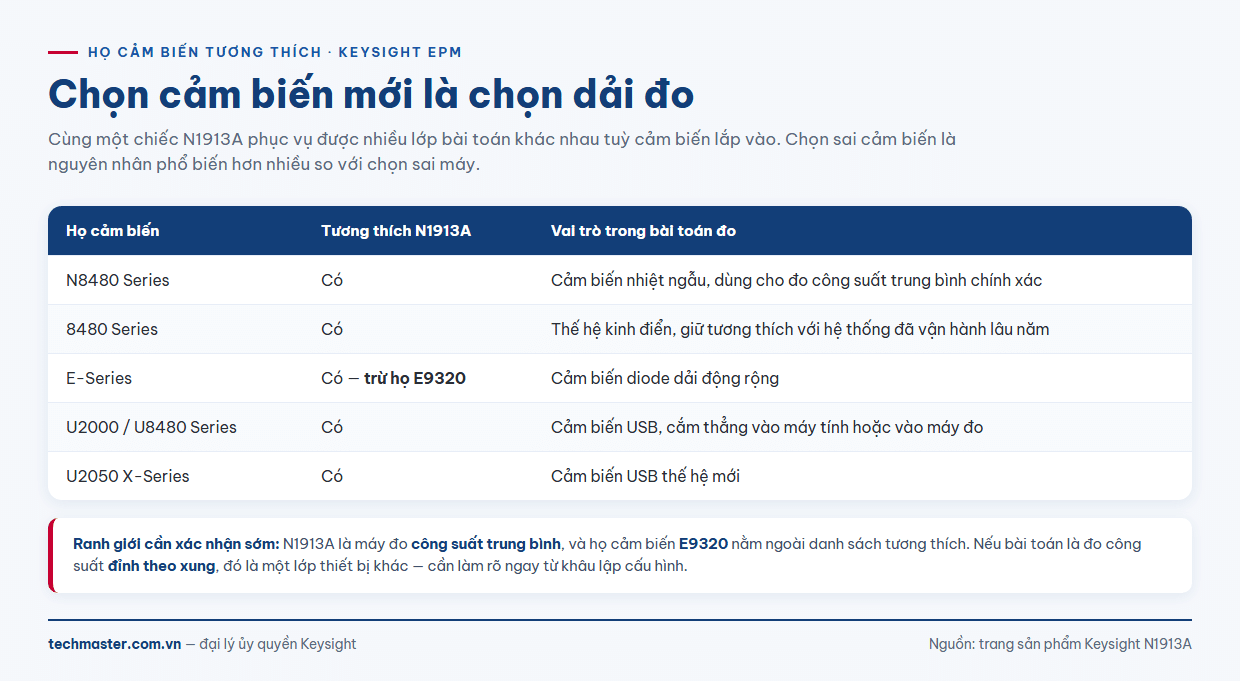This screenshot has height=681, width=1240.
Task: Open the techmaster.com.vn link
Action: [115, 644]
